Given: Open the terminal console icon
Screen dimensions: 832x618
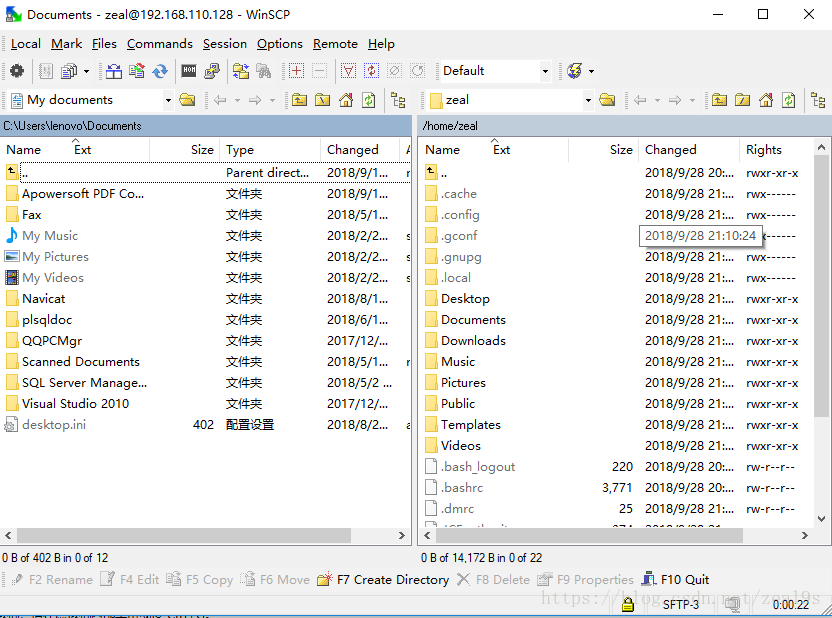Looking at the screenshot, I should point(189,71).
